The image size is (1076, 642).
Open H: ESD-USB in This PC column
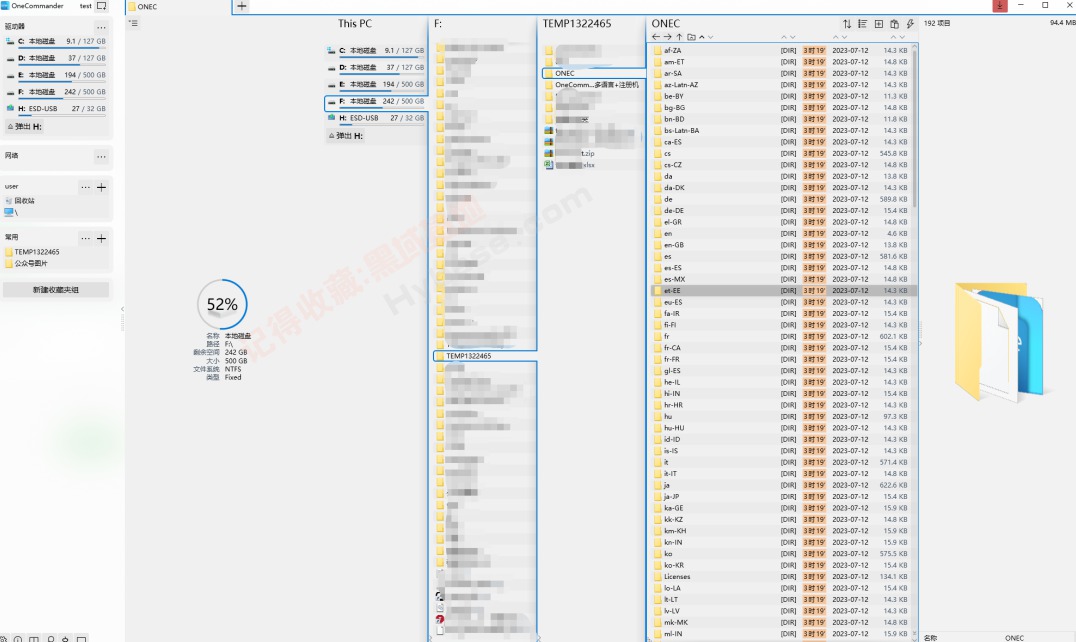click(375, 118)
